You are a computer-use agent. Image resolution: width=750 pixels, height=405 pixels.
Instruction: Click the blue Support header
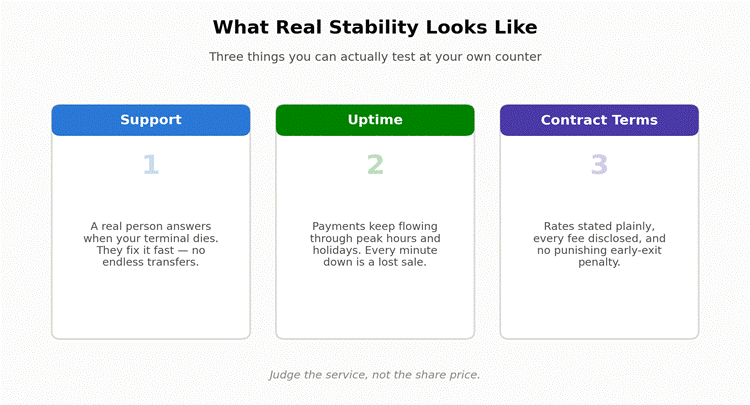coord(151,120)
